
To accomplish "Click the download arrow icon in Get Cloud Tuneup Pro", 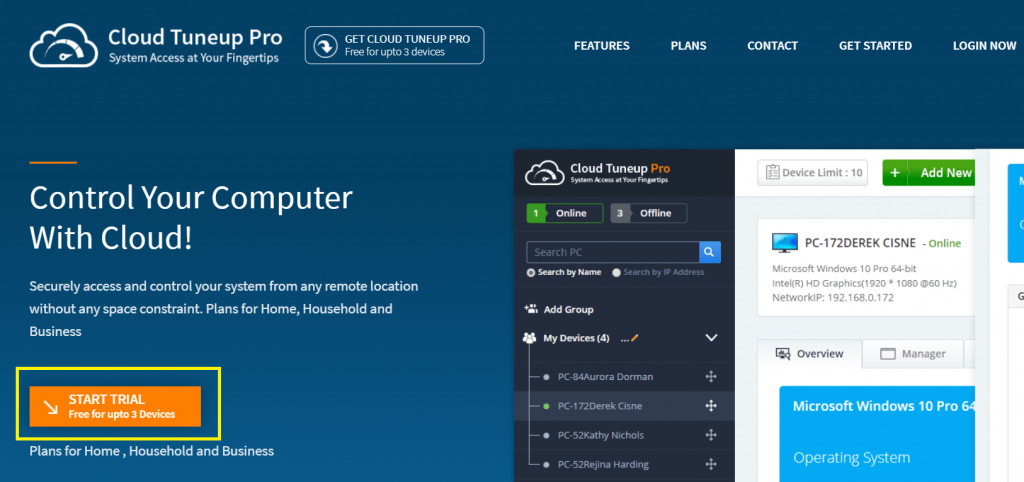I will click(325, 46).
